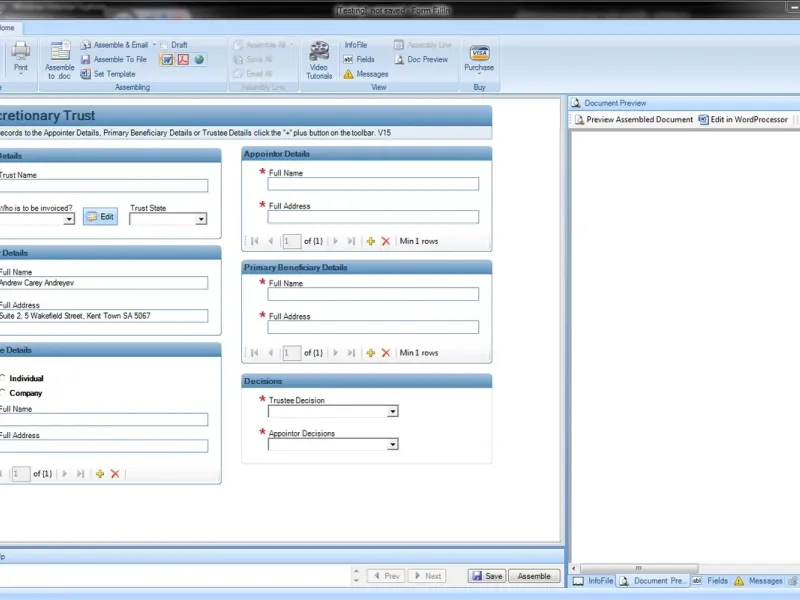Switch to the Messages bottom tab
The width and height of the screenshot is (800, 600).
pyautogui.click(x=758, y=581)
